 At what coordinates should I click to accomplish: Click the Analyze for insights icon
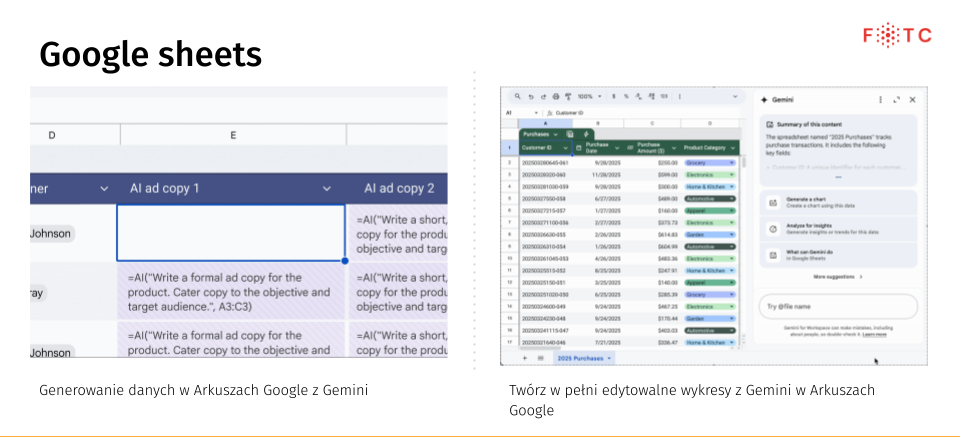[773, 228]
